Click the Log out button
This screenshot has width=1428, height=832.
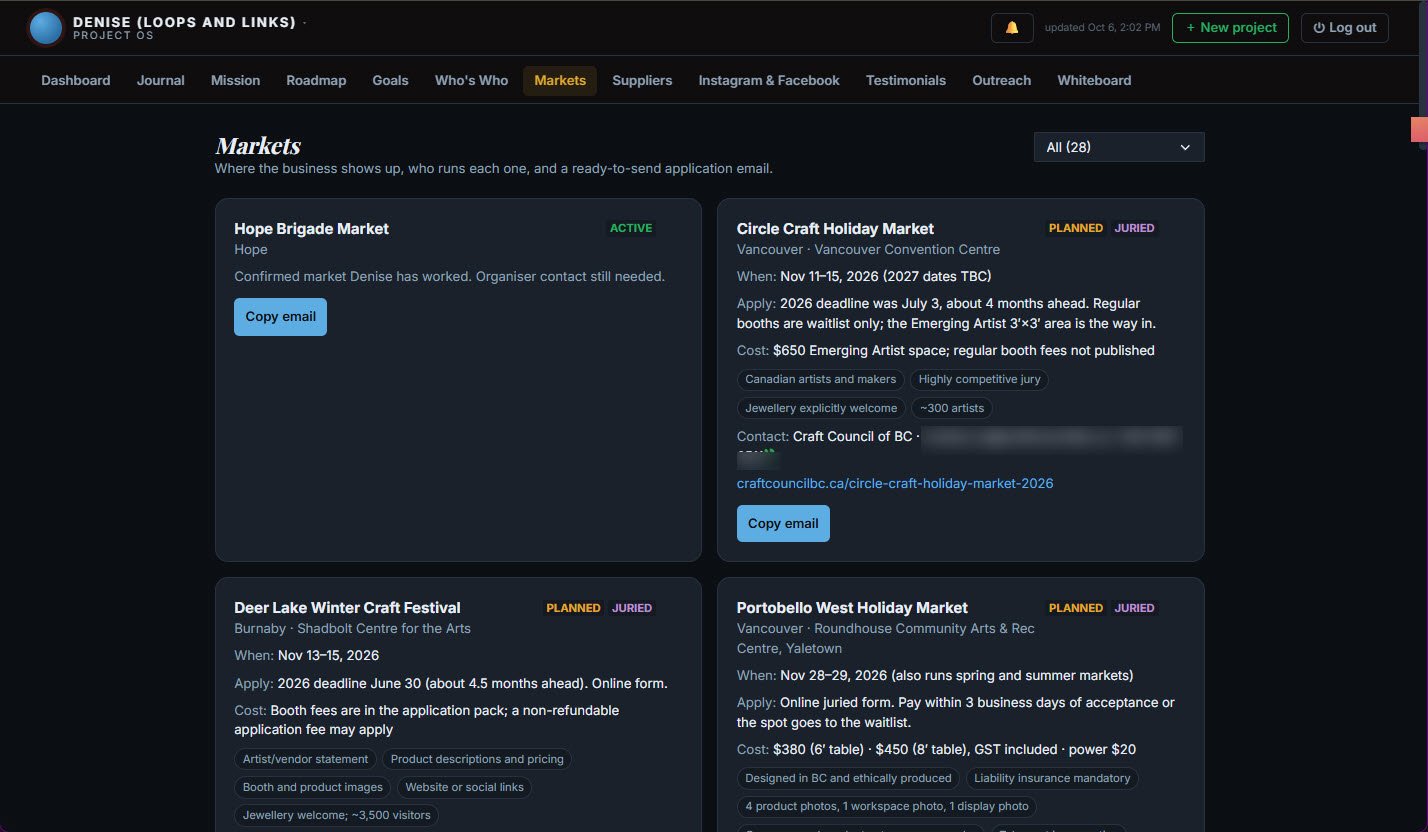(x=1345, y=28)
